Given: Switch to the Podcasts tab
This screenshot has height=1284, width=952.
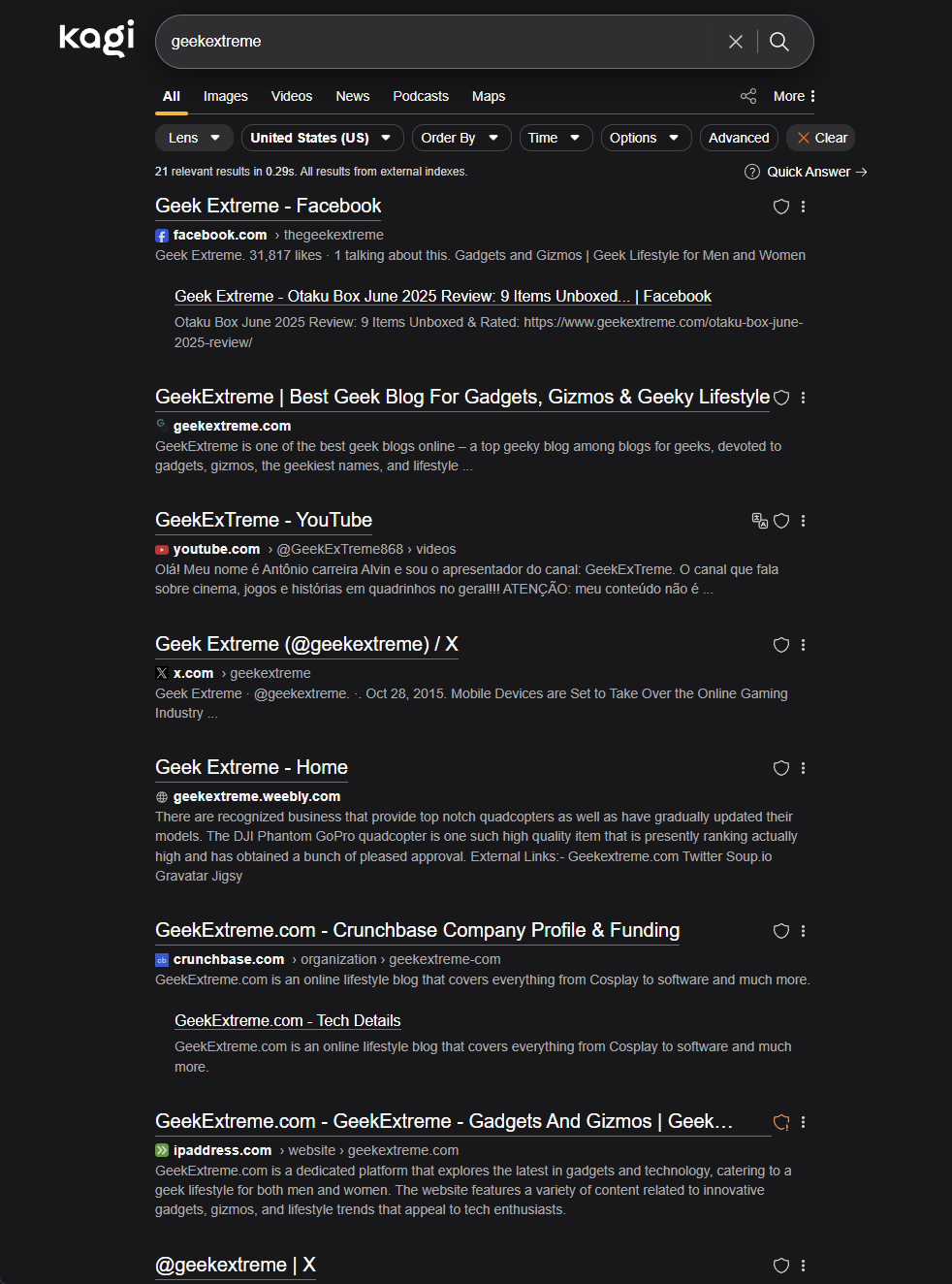Looking at the screenshot, I should coord(421,96).
